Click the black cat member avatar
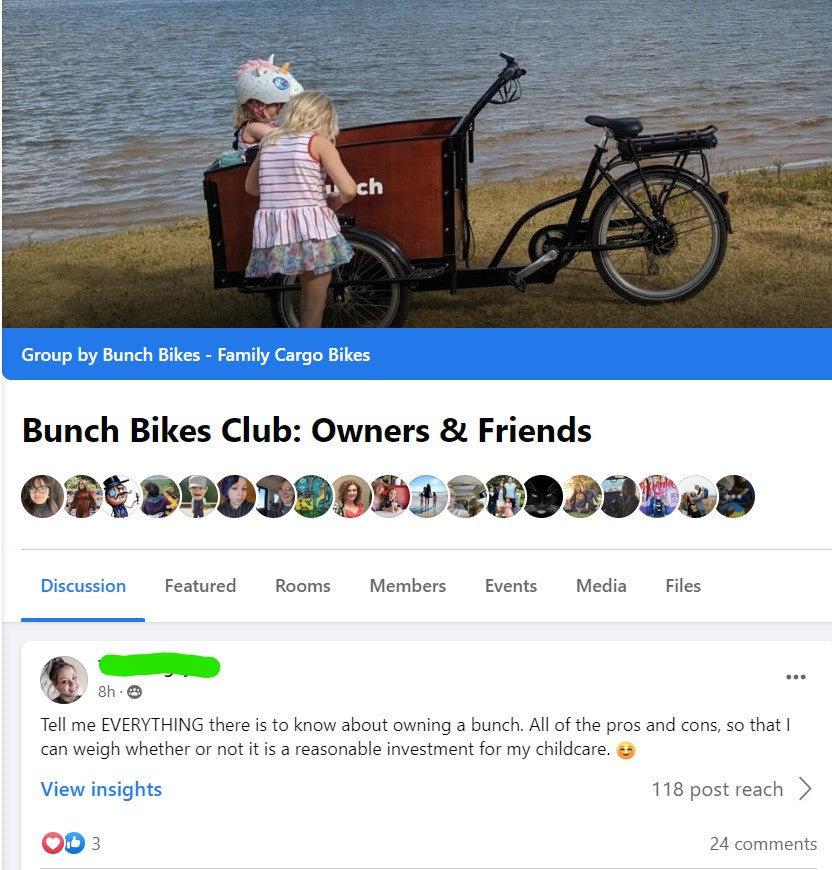832x870 pixels. coord(542,496)
